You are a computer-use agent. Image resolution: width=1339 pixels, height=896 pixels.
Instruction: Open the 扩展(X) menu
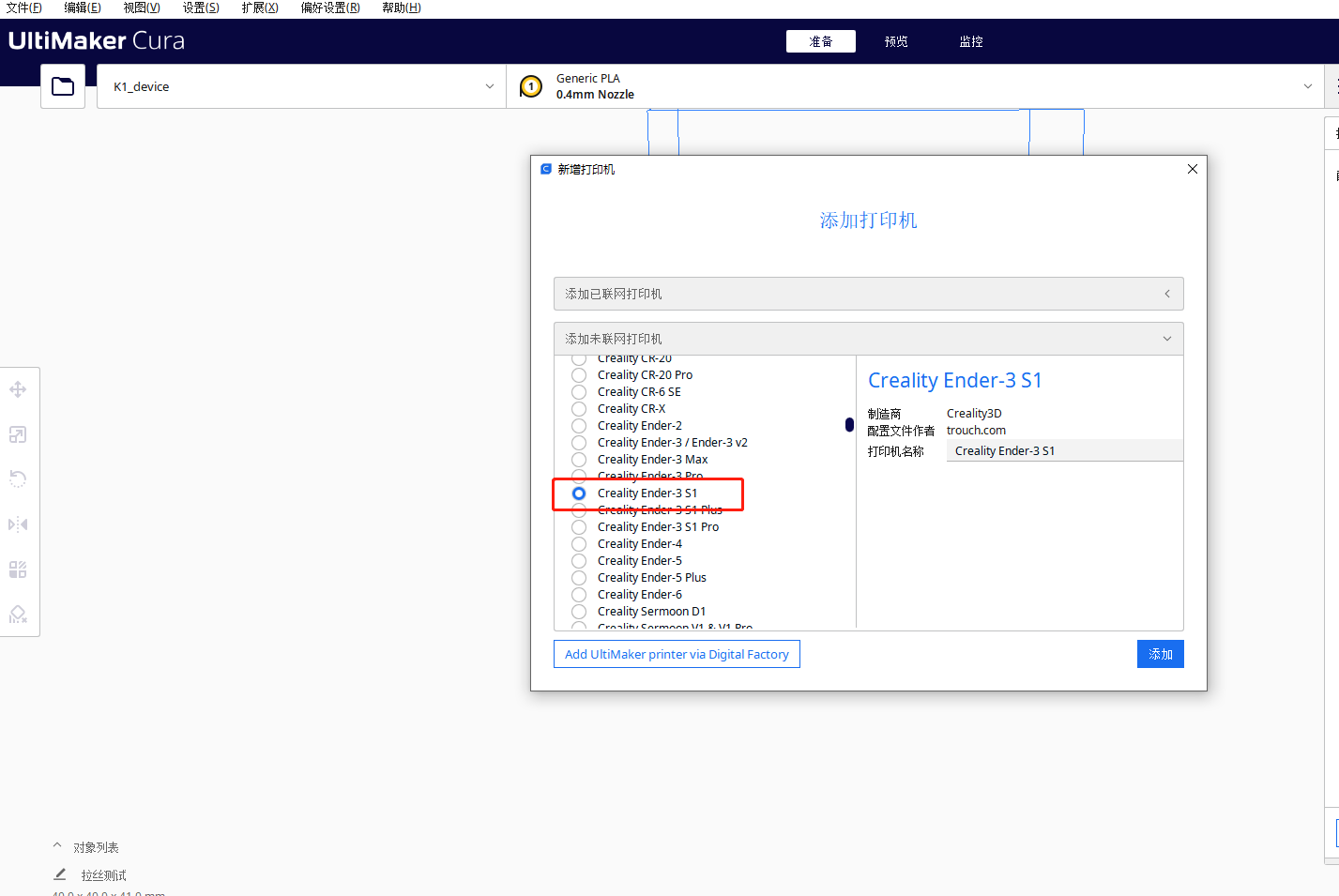[260, 8]
